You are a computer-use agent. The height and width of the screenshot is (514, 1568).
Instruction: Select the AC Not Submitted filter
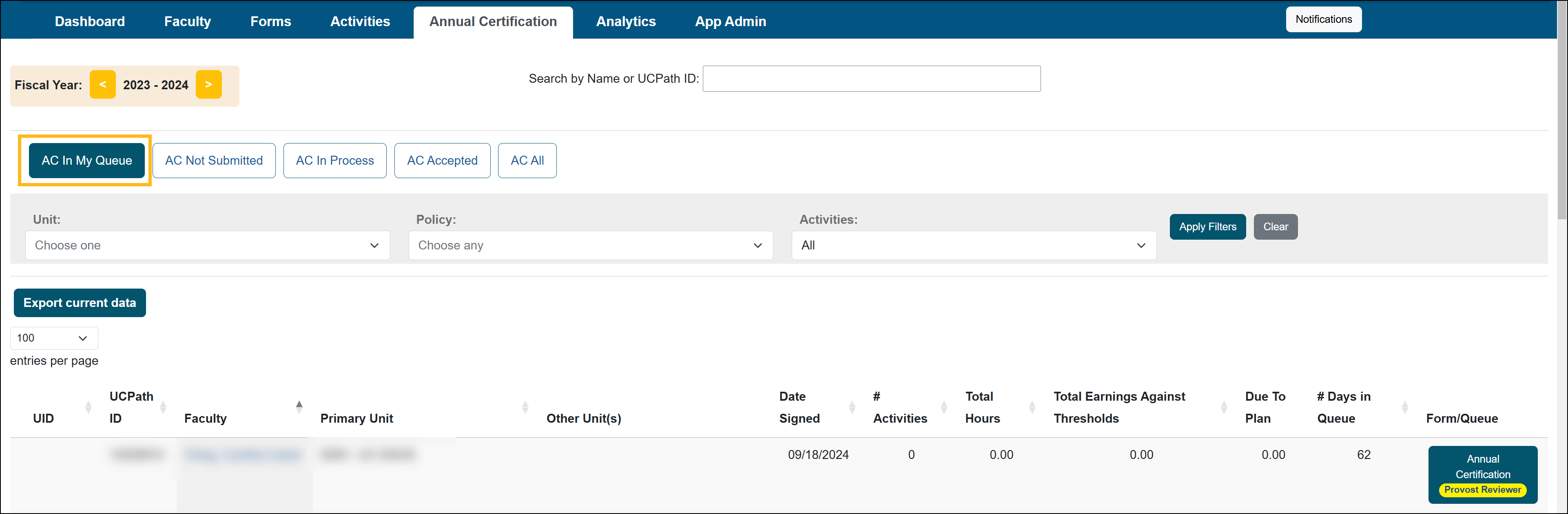214,161
